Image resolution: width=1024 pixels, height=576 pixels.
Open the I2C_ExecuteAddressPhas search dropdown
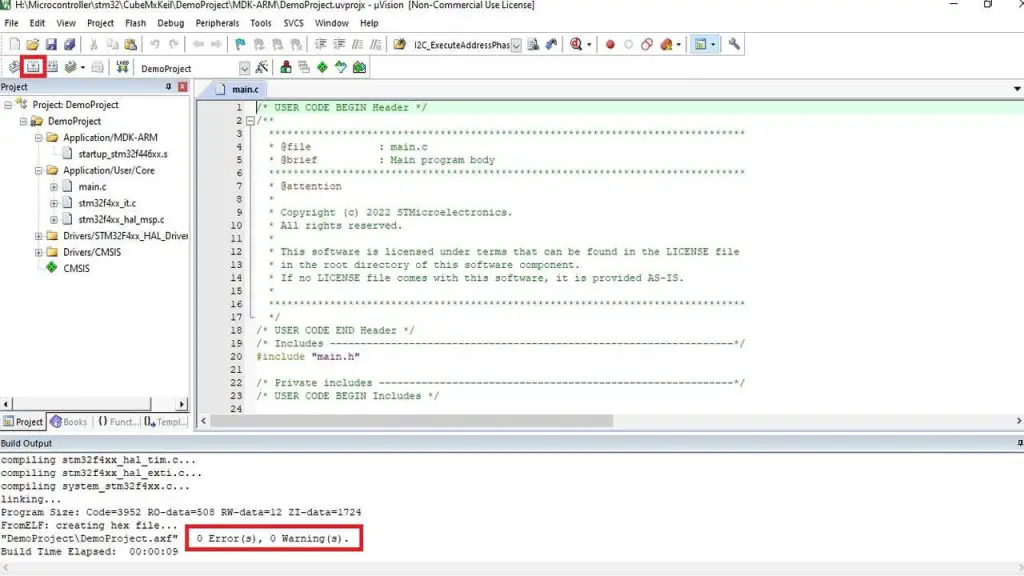click(x=516, y=45)
